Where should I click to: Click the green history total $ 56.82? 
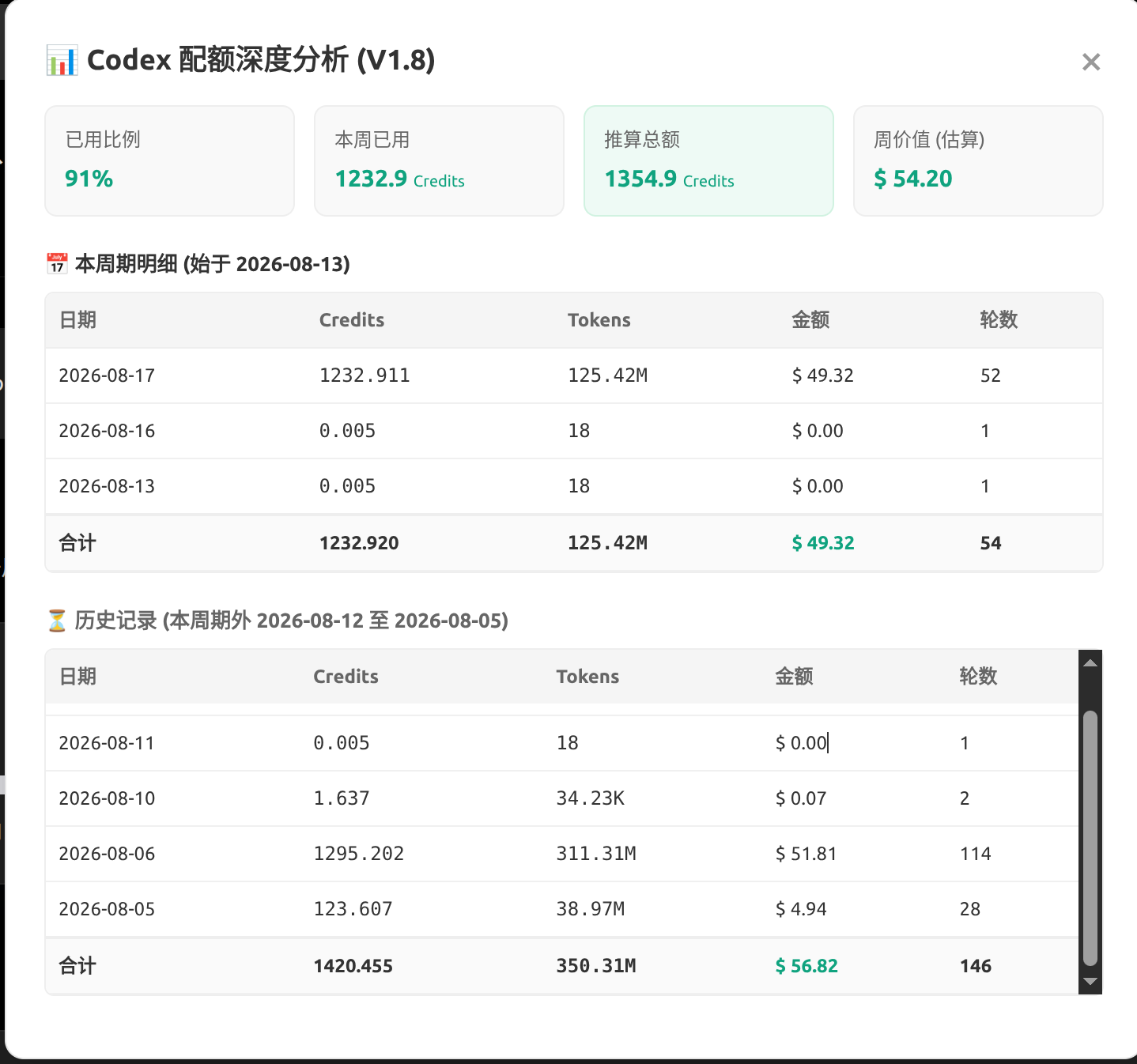pyautogui.click(x=806, y=966)
